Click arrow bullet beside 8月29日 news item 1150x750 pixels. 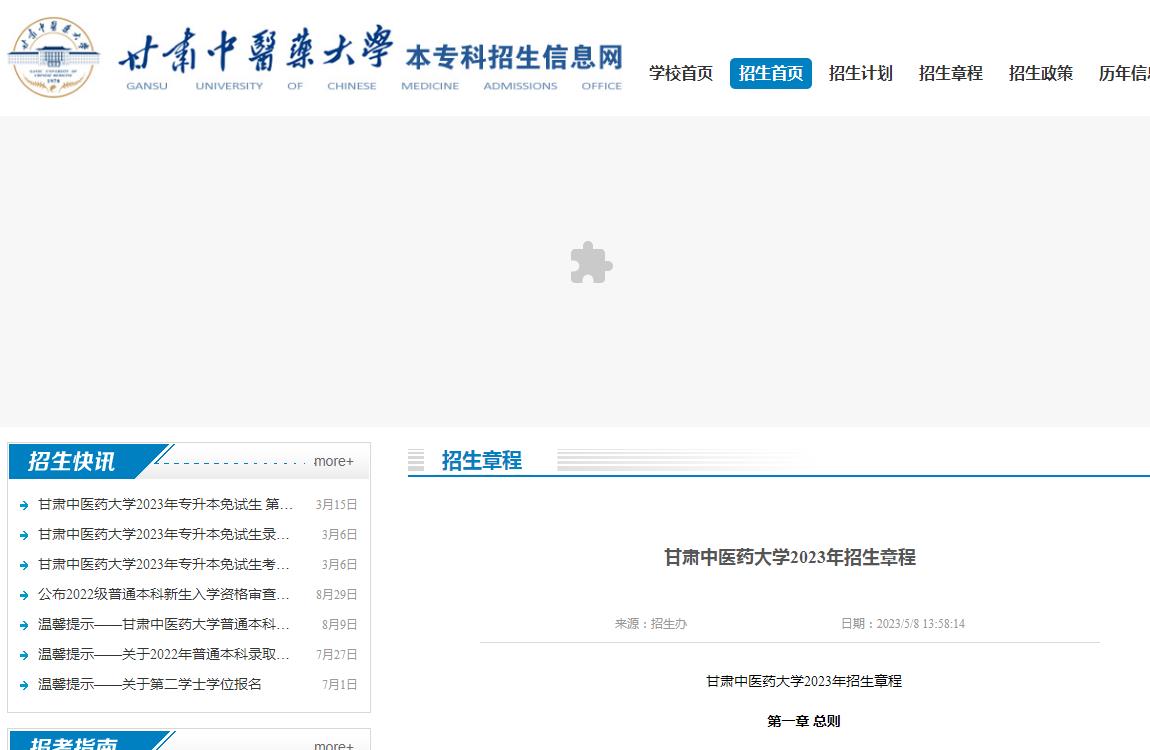pos(23,595)
